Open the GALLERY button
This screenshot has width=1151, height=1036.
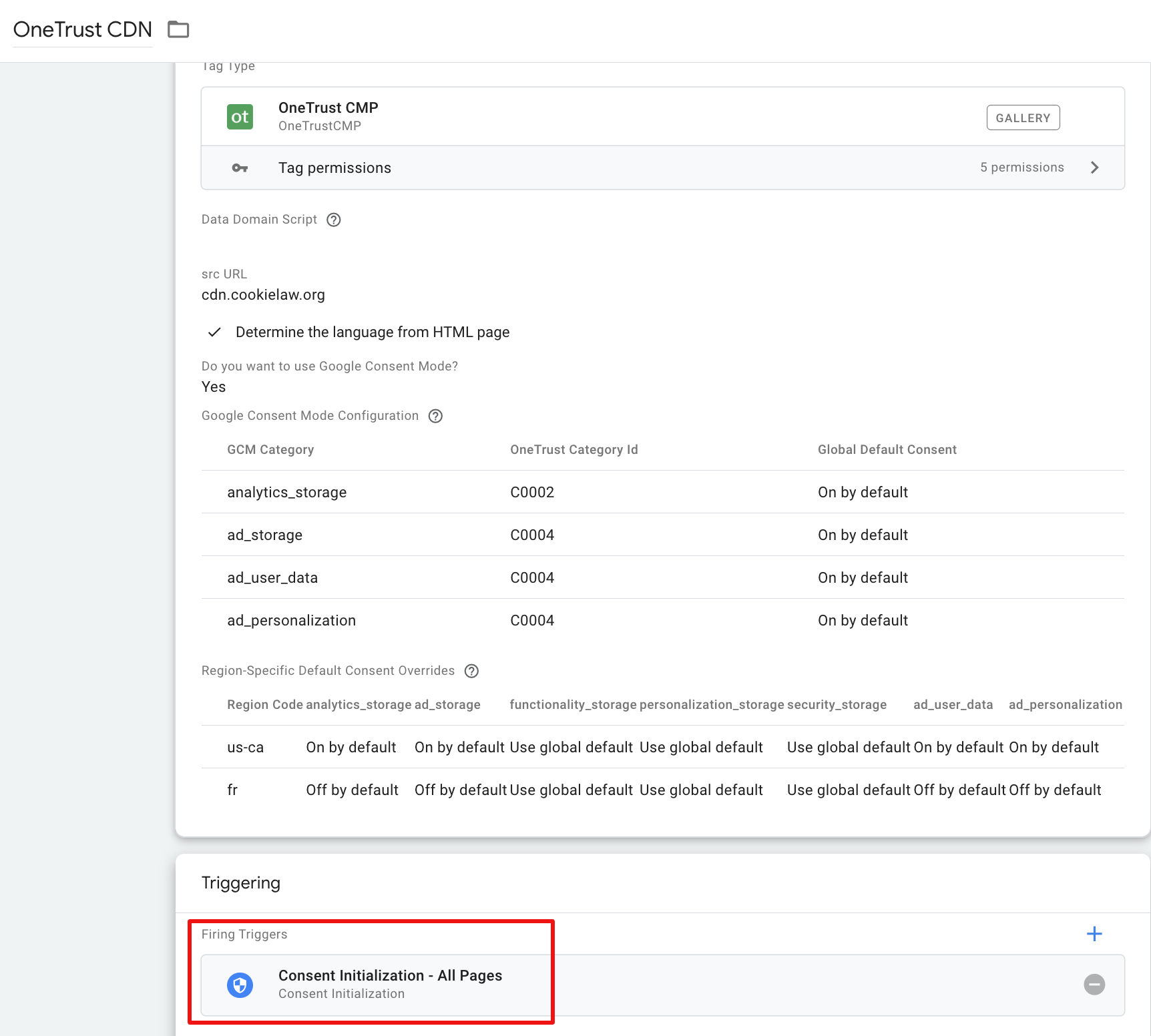[1023, 117]
